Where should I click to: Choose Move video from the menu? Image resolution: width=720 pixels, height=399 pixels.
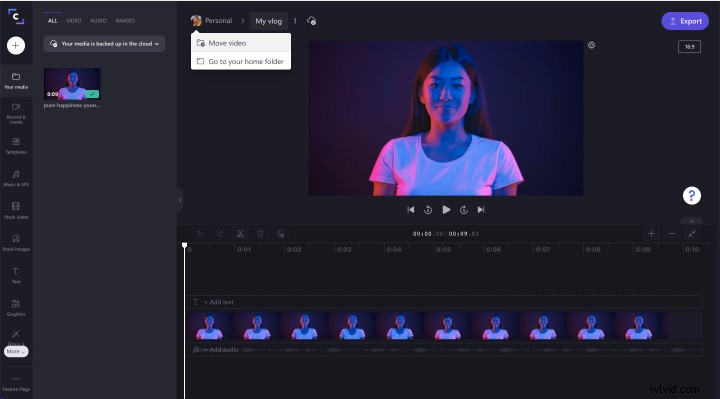click(x=241, y=43)
